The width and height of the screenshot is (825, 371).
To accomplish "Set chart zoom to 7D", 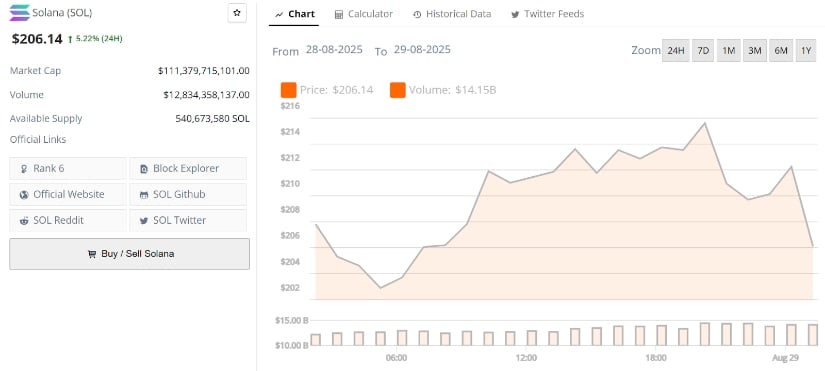I will pos(703,51).
